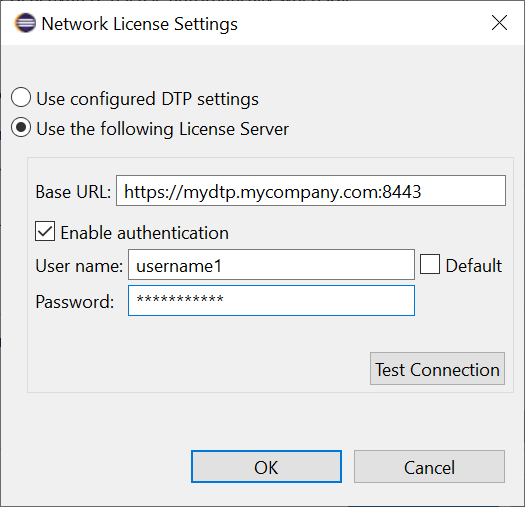Click the "Password:" label
This screenshot has height=507, width=525.
point(75,302)
